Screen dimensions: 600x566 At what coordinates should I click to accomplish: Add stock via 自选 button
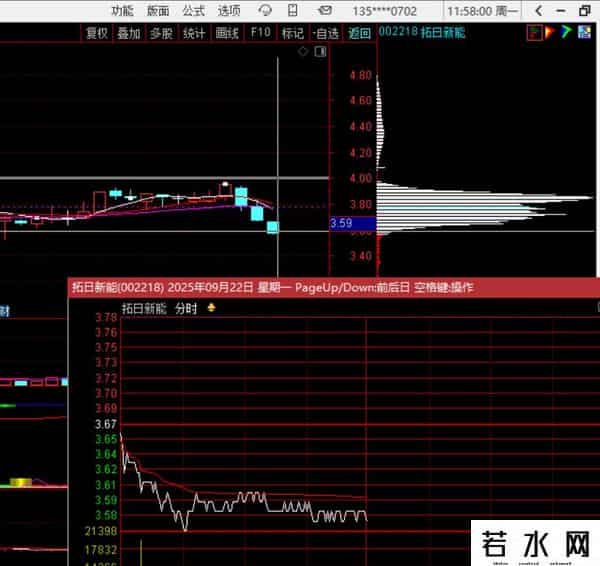pyautogui.click(x=326, y=33)
